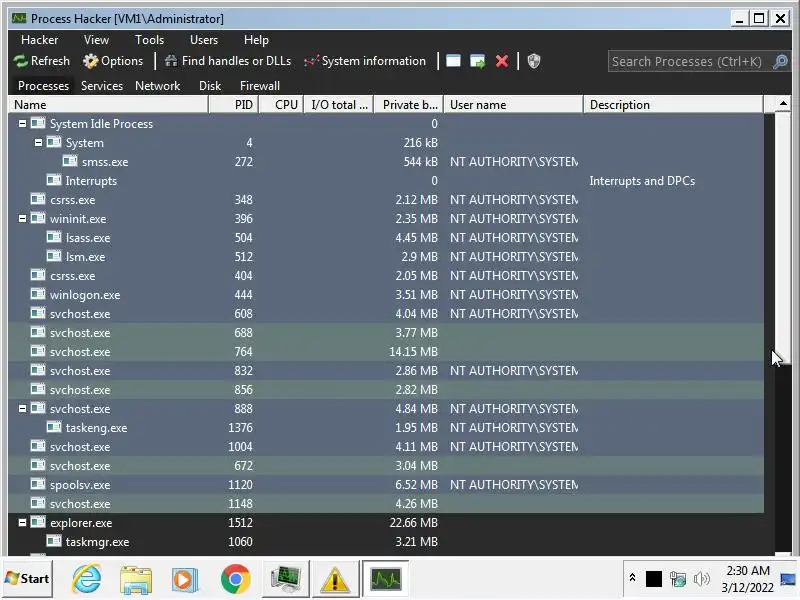The image size is (800, 600).
Task: Open the Windows Start menu
Action: click(x=28, y=579)
